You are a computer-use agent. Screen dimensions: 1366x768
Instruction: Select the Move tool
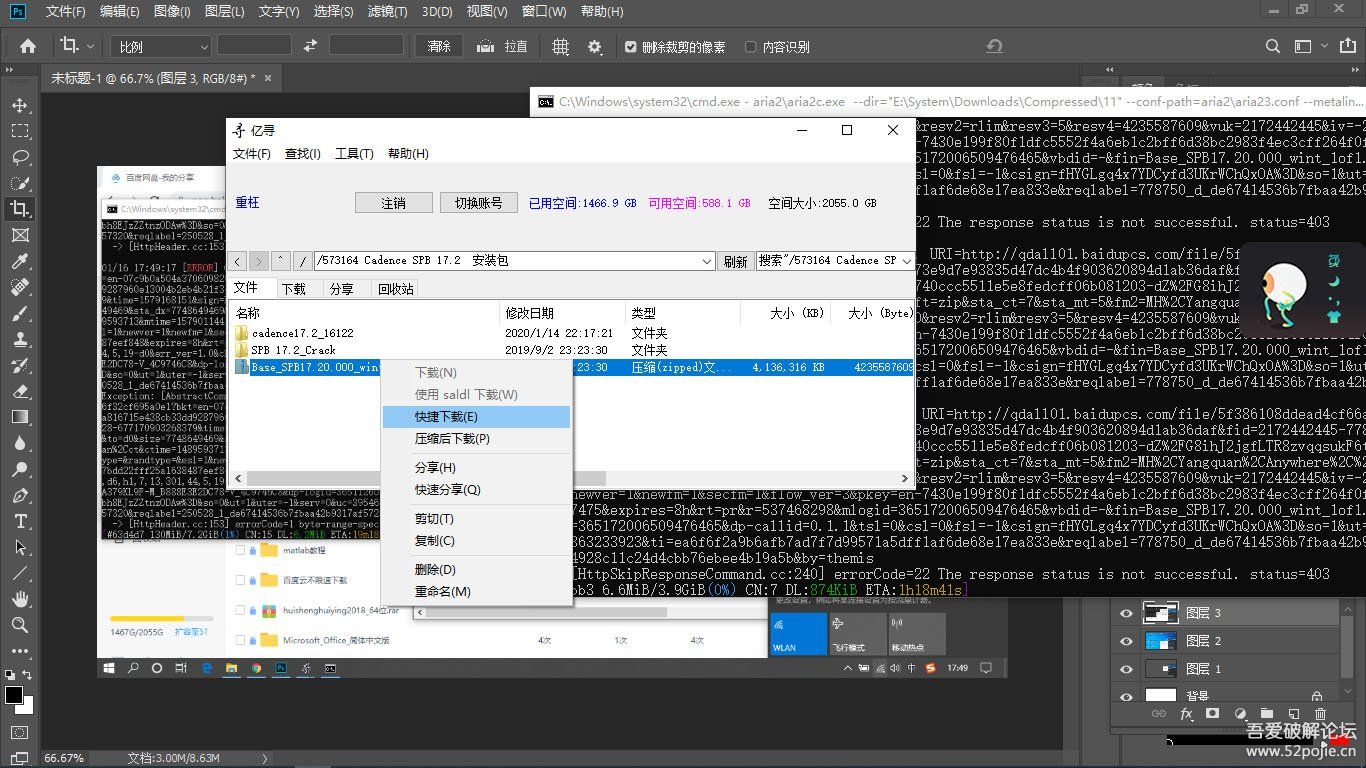coord(20,105)
